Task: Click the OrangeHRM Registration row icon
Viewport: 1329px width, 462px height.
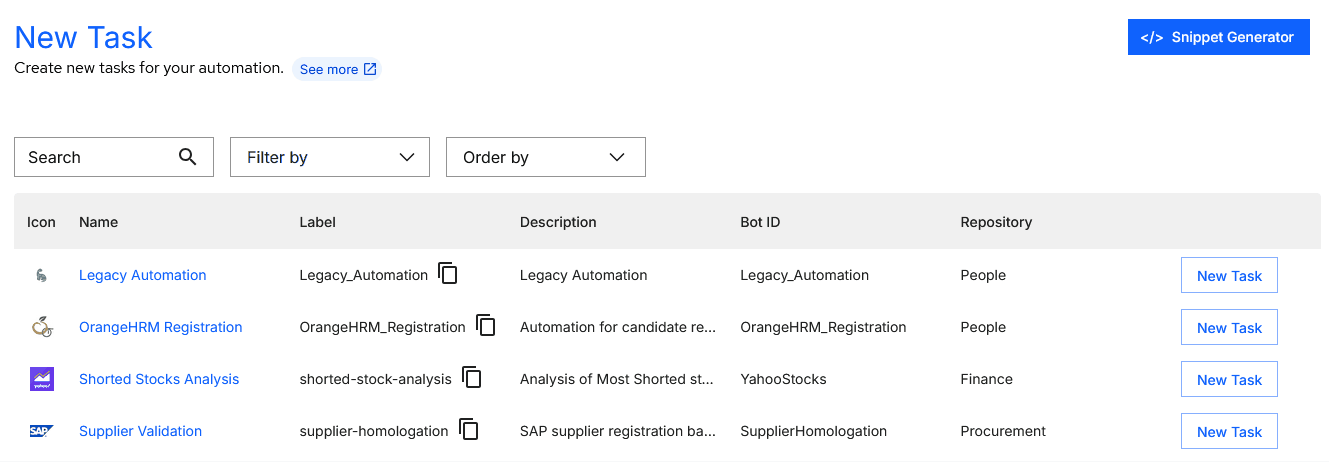Action: point(40,327)
